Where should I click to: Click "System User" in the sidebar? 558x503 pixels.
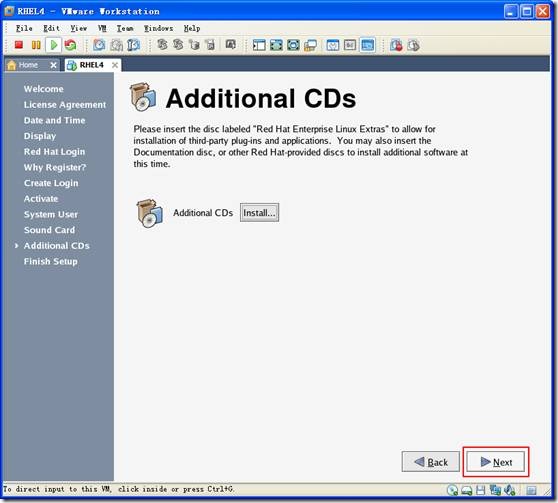pos(51,214)
